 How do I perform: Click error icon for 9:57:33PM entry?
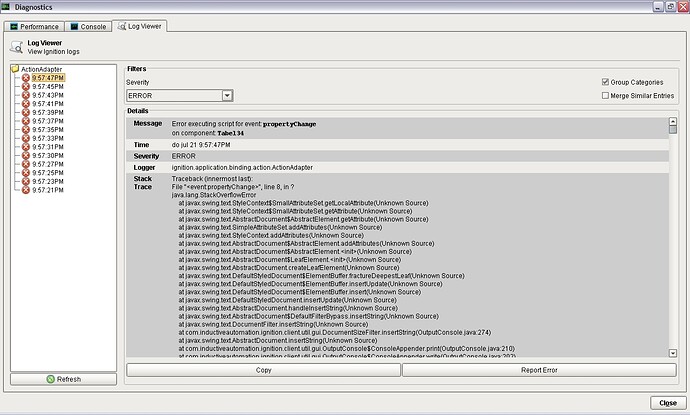click(26, 138)
